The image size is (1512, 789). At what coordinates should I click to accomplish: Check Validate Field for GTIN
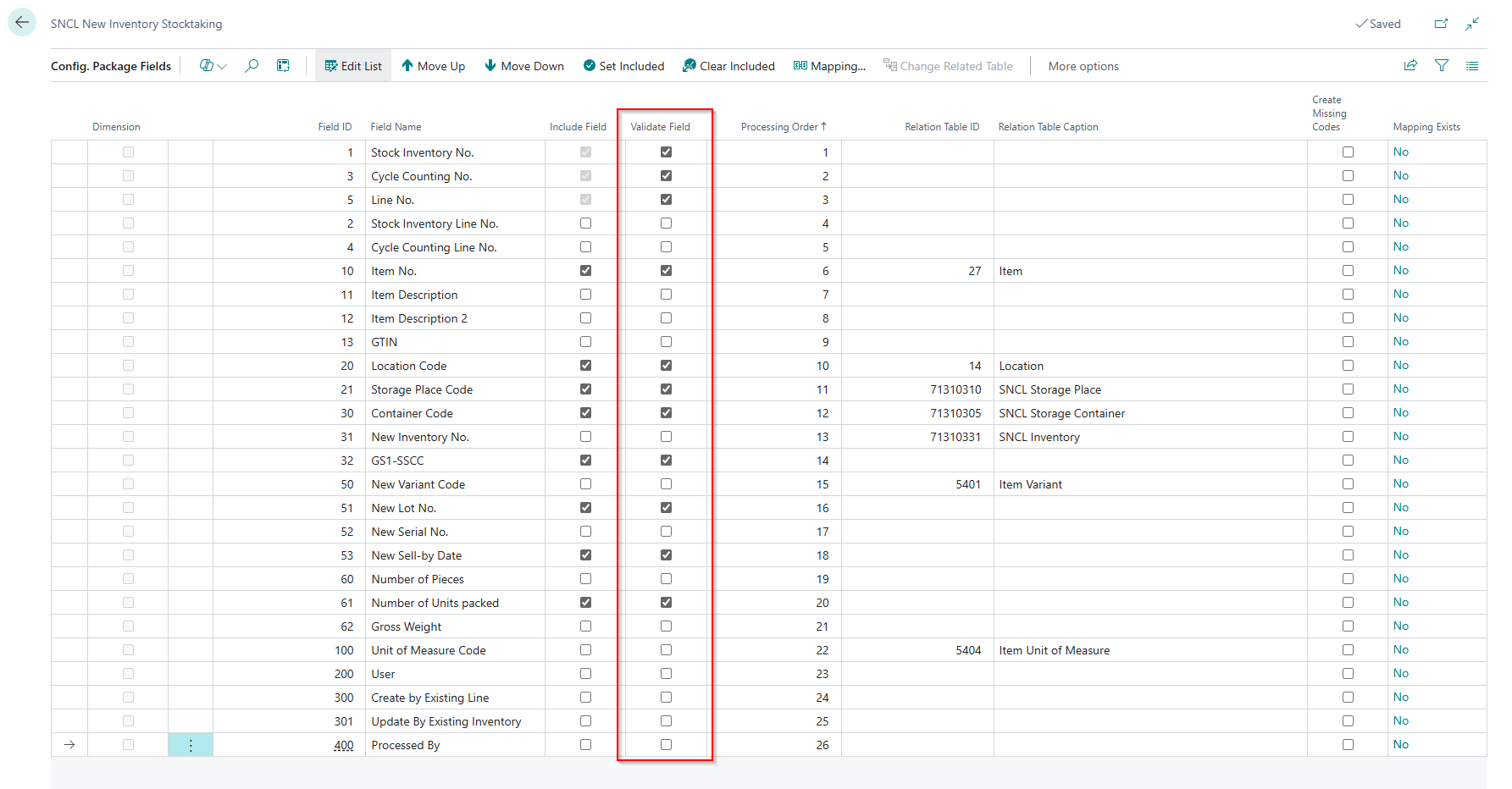(x=666, y=342)
